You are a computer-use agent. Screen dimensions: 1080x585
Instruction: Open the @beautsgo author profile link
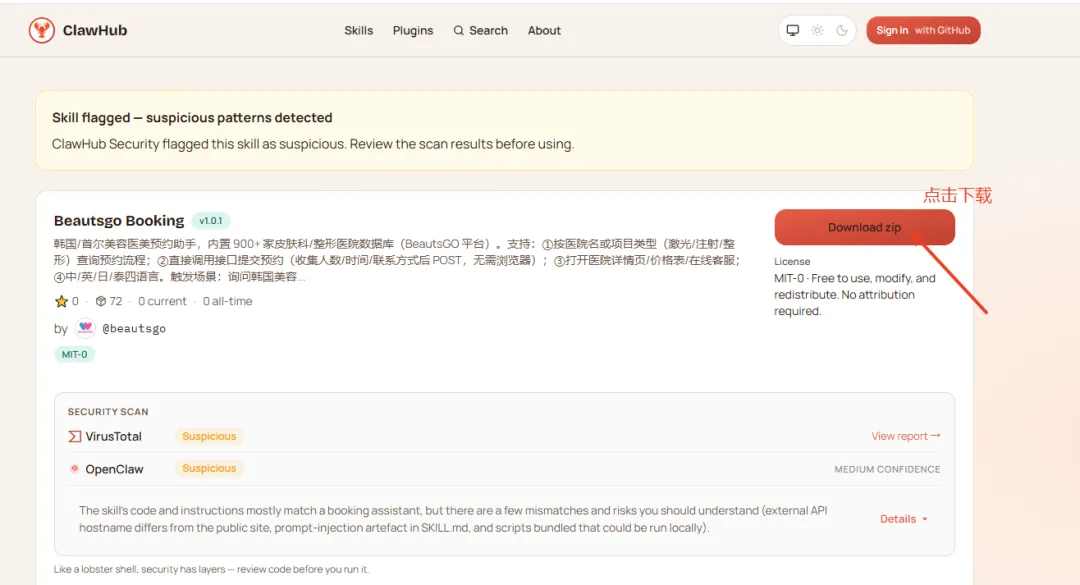[134, 329]
